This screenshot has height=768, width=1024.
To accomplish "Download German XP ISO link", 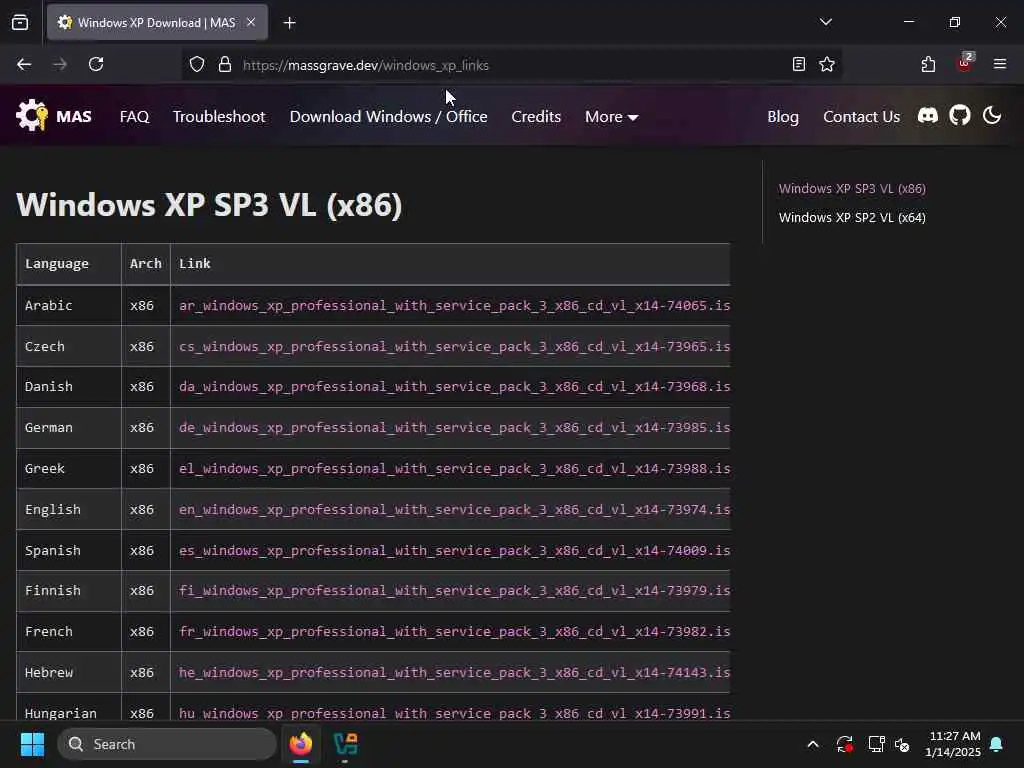I will click(x=455, y=428).
